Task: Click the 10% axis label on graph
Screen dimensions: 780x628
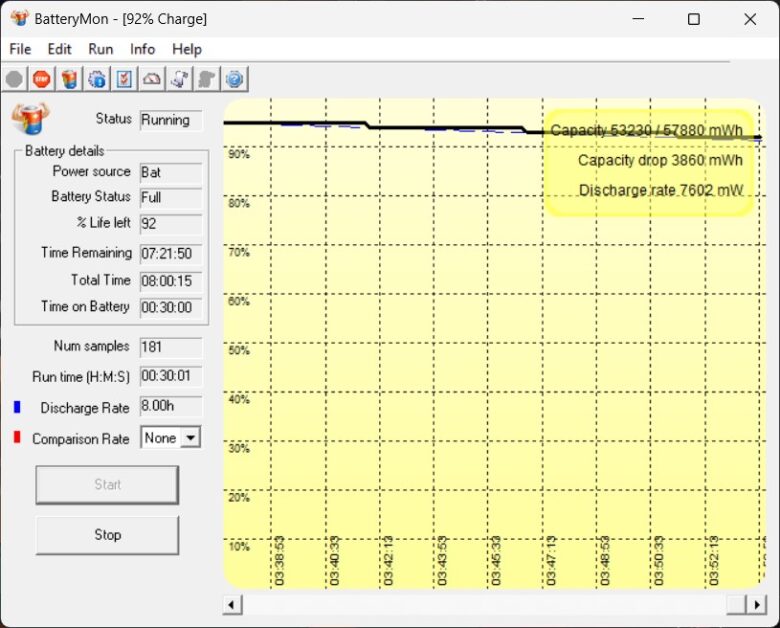Action: (239, 547)
